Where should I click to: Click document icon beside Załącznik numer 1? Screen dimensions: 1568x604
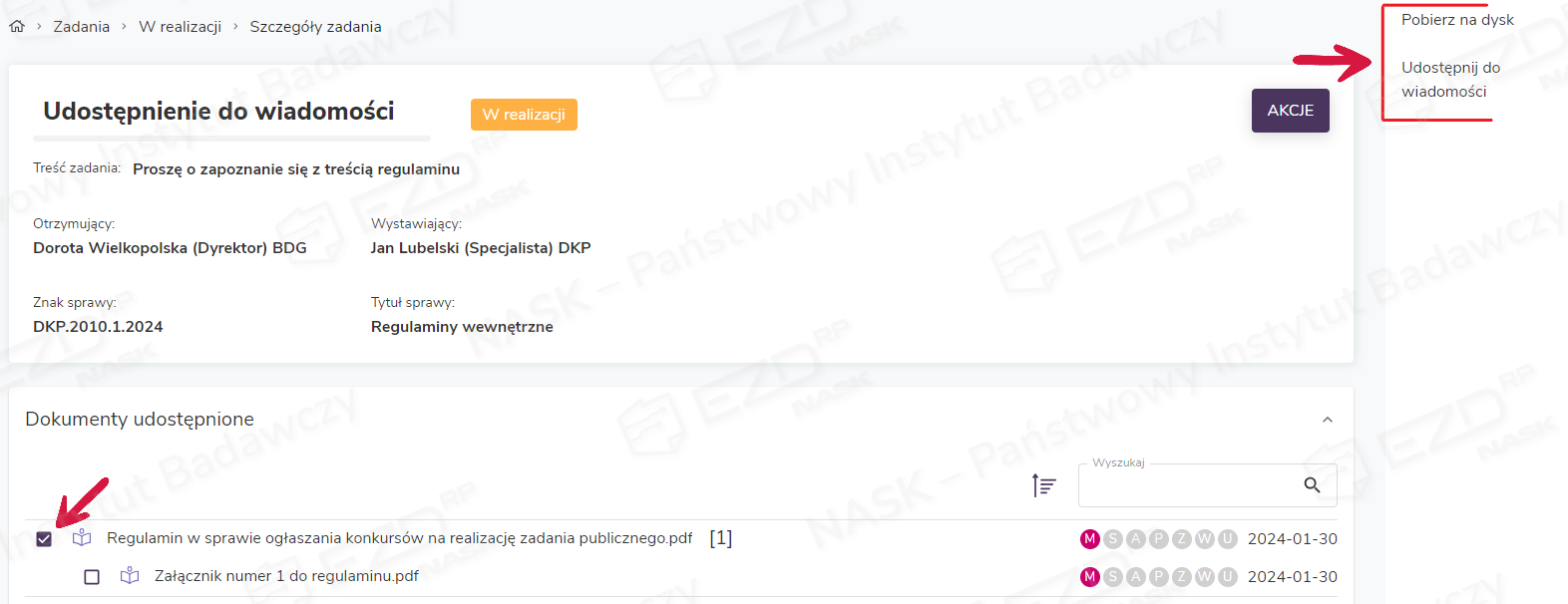click(x=130, y=576)
